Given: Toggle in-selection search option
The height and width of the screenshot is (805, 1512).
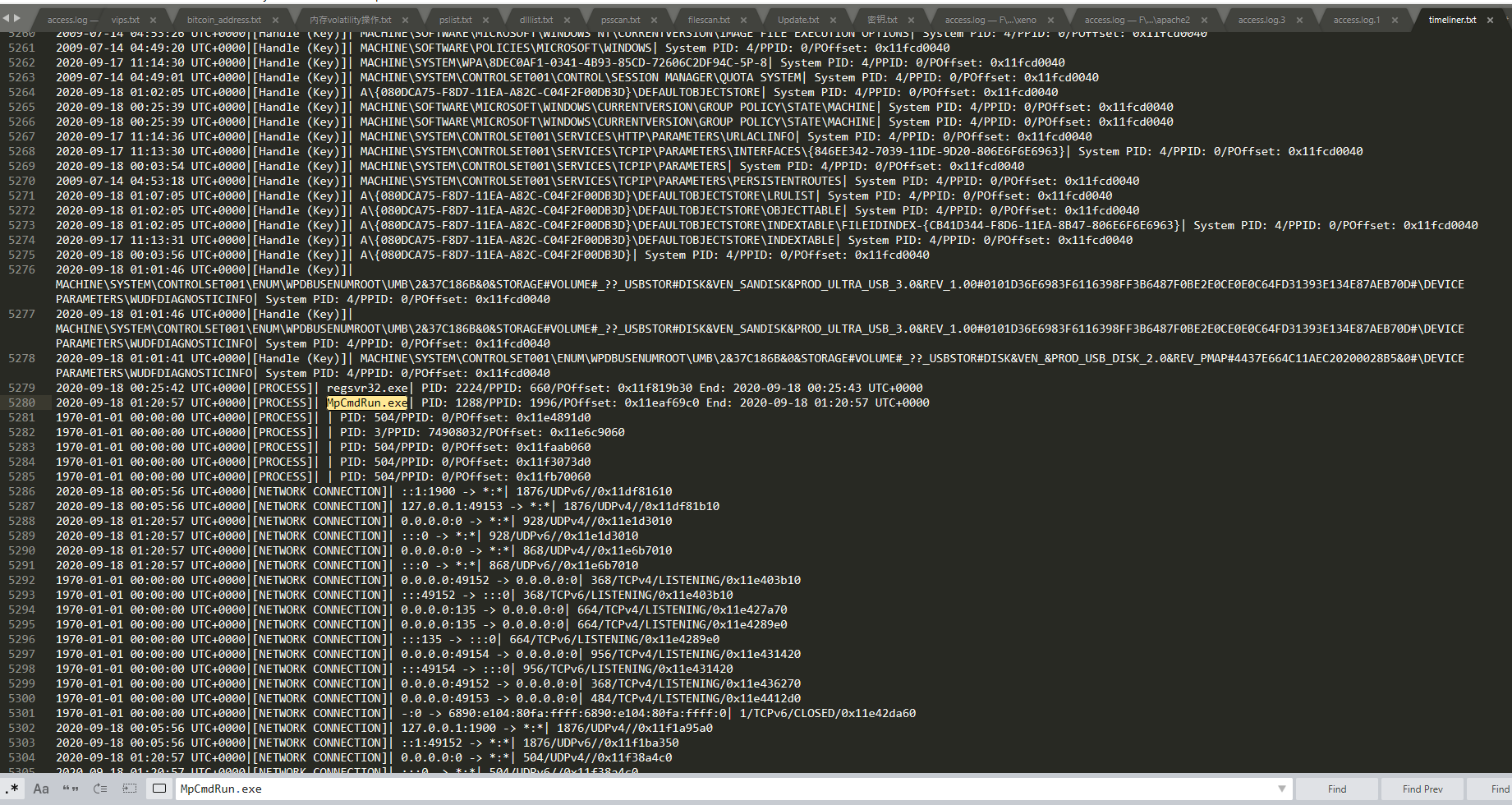Looking at the screenshot, I should click(130, 789).
